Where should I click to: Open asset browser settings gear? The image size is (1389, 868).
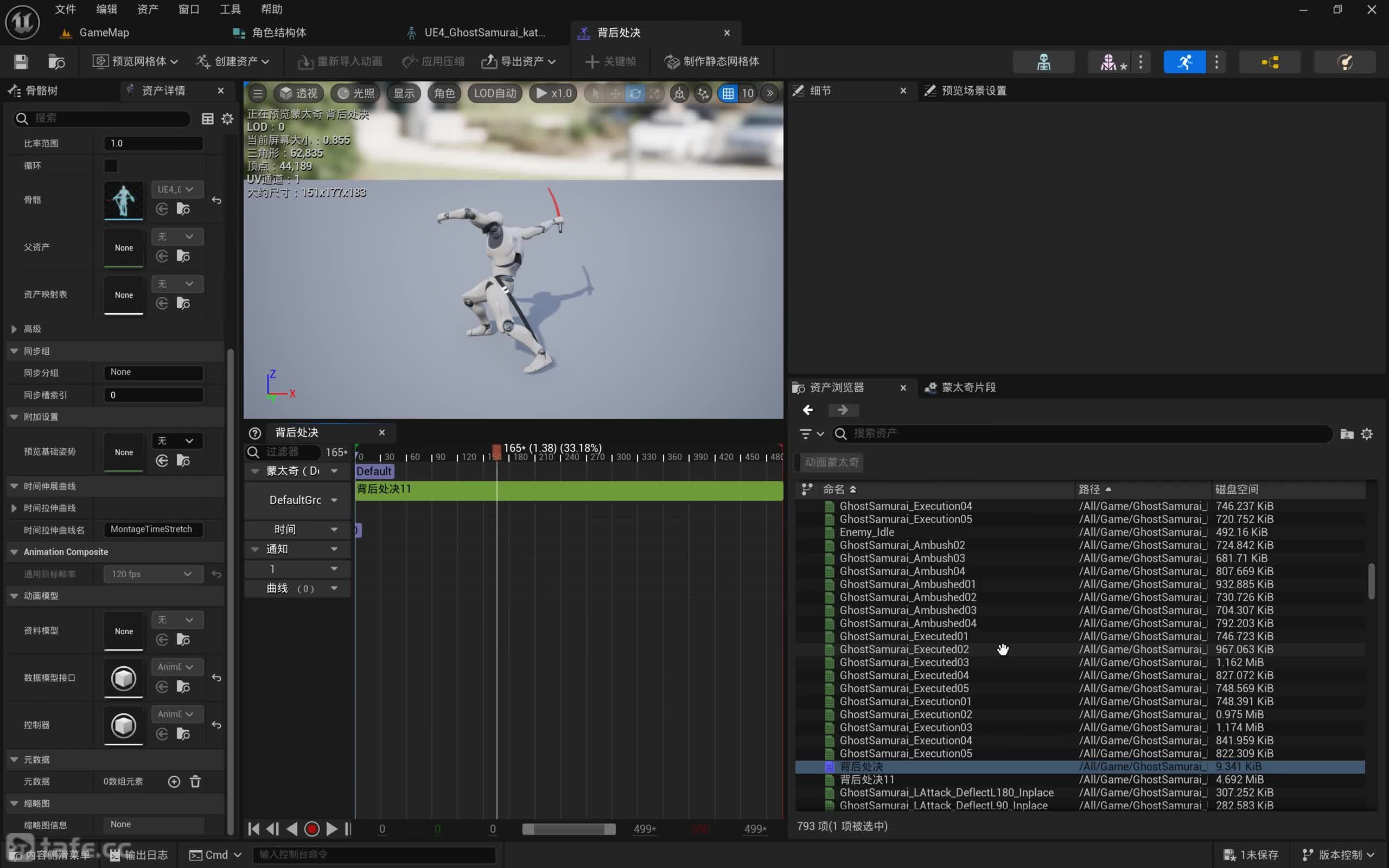(x=1367, y=434)
